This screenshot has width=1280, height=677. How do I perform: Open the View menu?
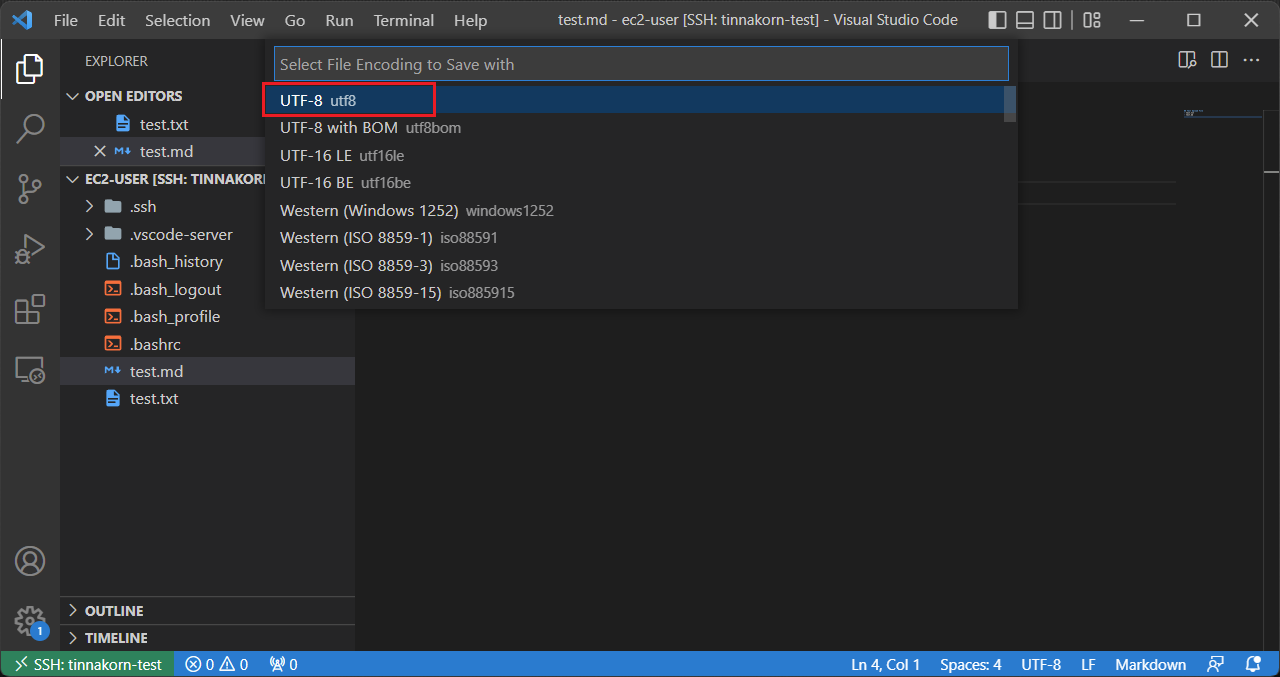tap(248, 20)
